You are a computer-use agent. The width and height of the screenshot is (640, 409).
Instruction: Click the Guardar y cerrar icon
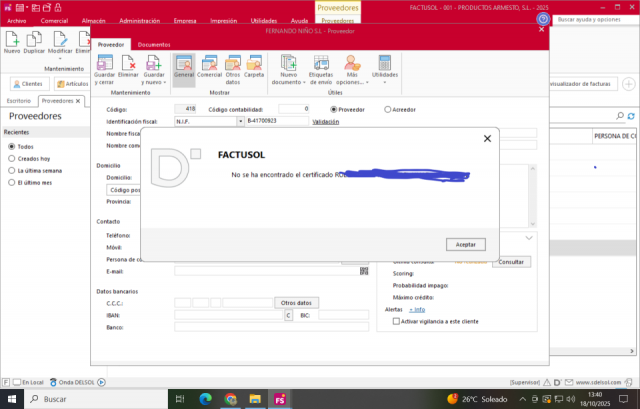point(104,63)
